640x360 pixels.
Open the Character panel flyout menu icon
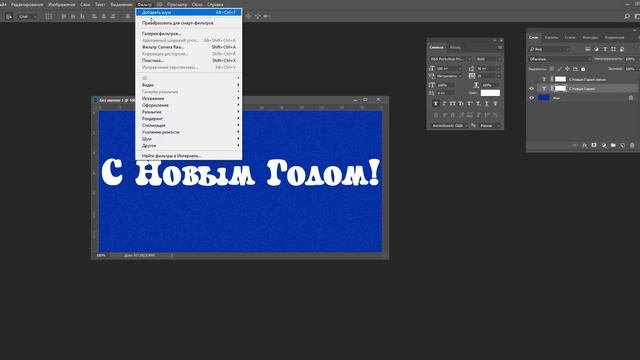pyautogui.click(x=500, y=47)
